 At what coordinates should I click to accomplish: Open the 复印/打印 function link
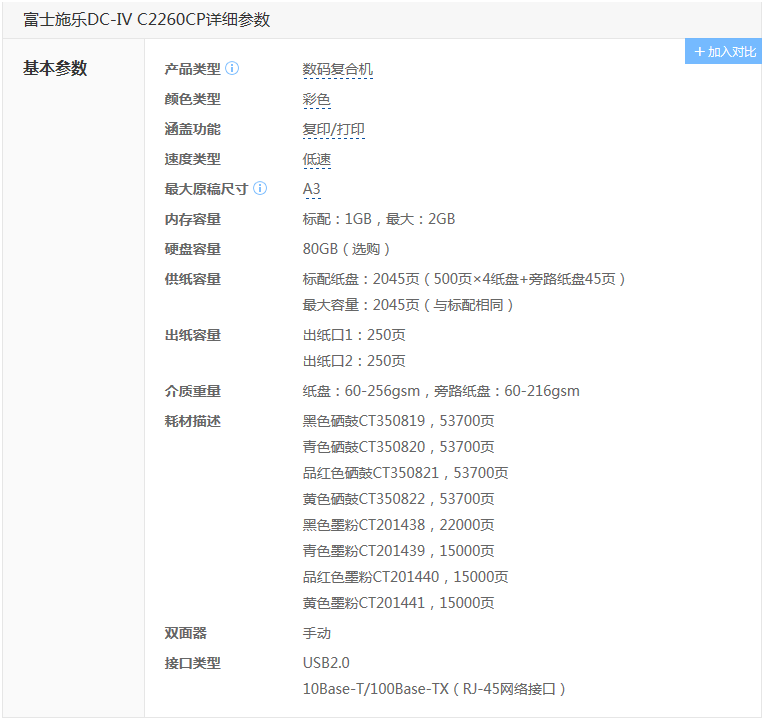pyautogui.click(x=334, y=130)
